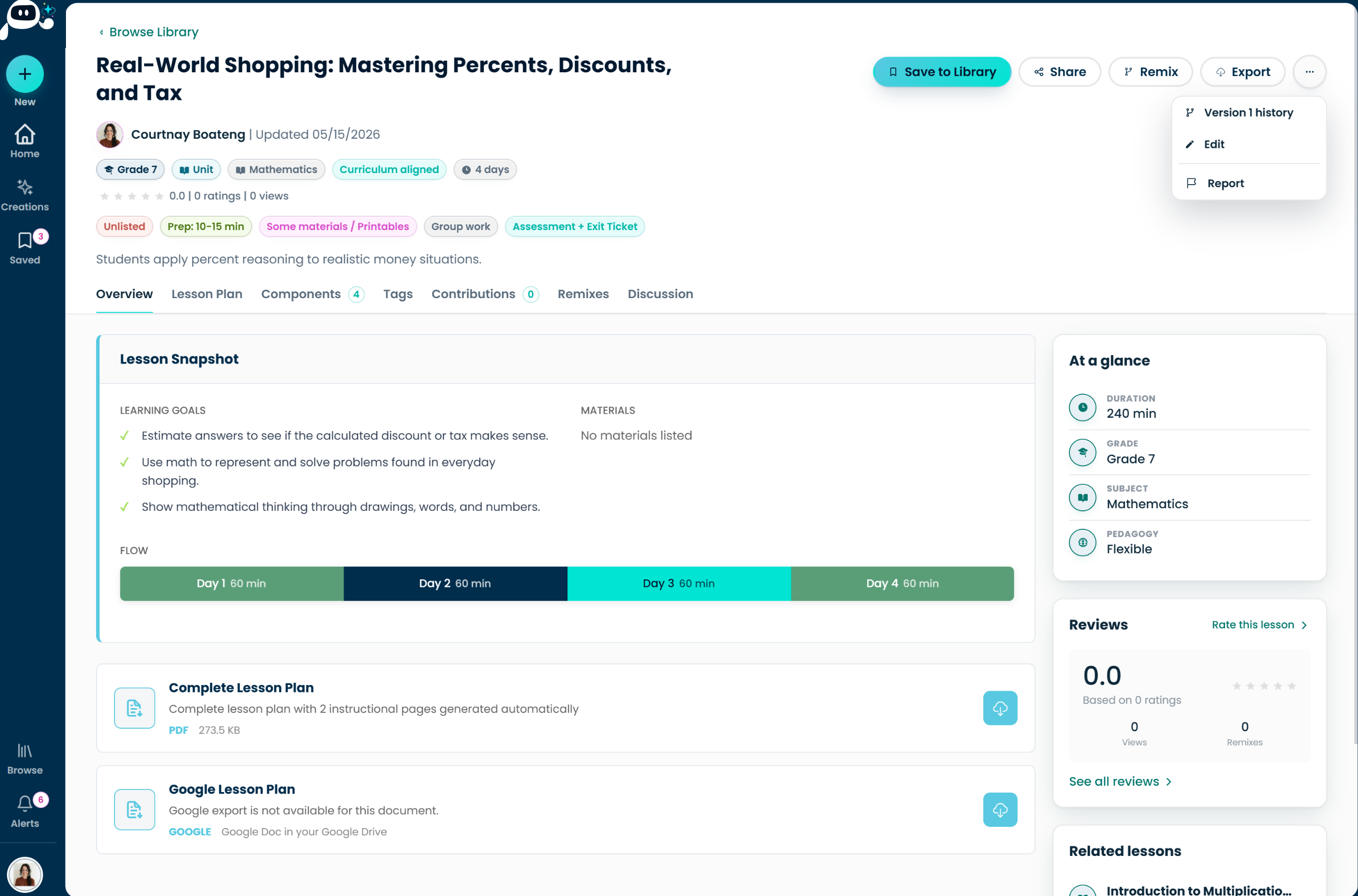Open the Discussion tab

(660, 294)
